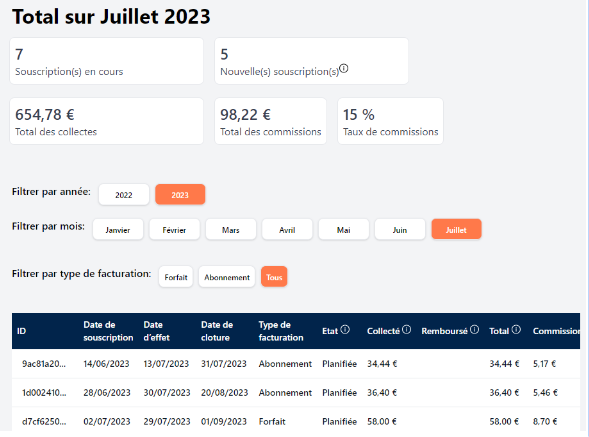The height and width of the screenshot is (437, 589).
Task: Click subscription date 28/06/2023
Action: click(107, 393)
